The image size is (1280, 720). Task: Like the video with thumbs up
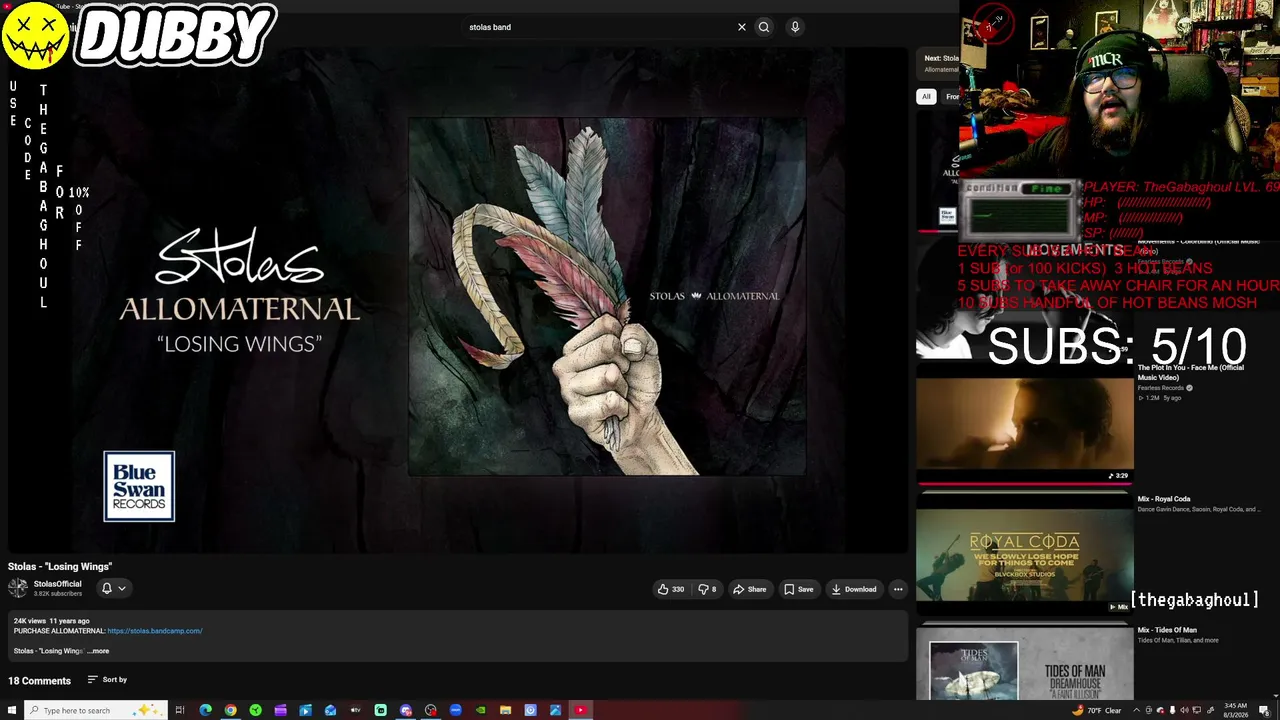(671, 589)
